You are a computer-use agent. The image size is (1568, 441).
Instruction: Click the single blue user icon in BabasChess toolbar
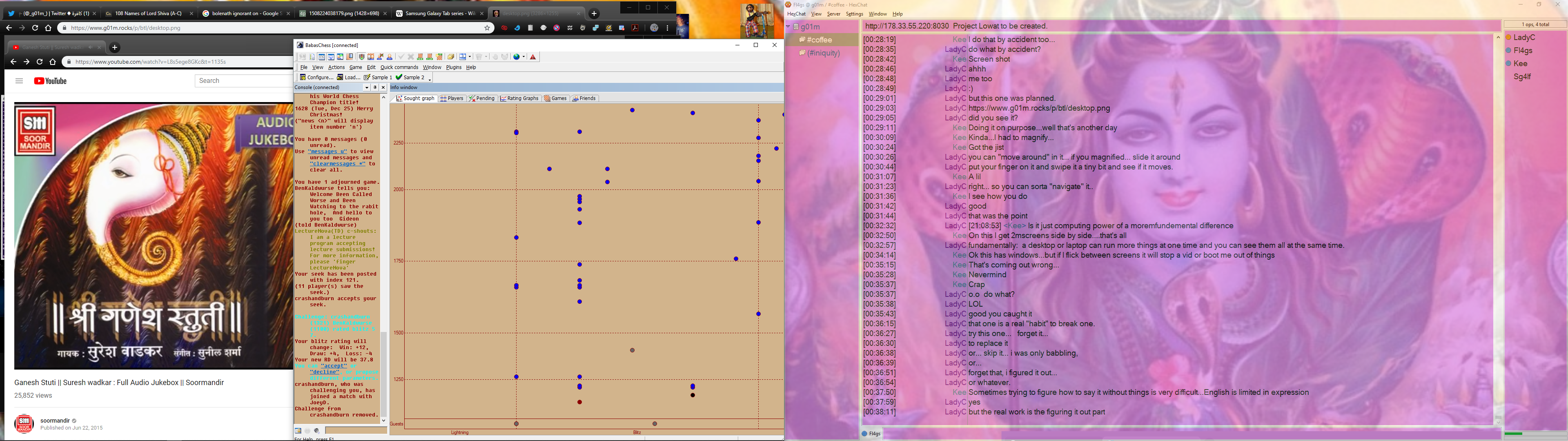tap(390, 57)
